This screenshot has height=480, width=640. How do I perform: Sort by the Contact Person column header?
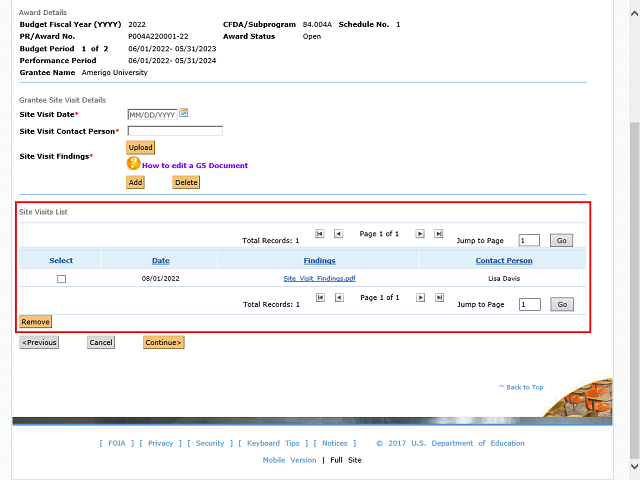504,260
